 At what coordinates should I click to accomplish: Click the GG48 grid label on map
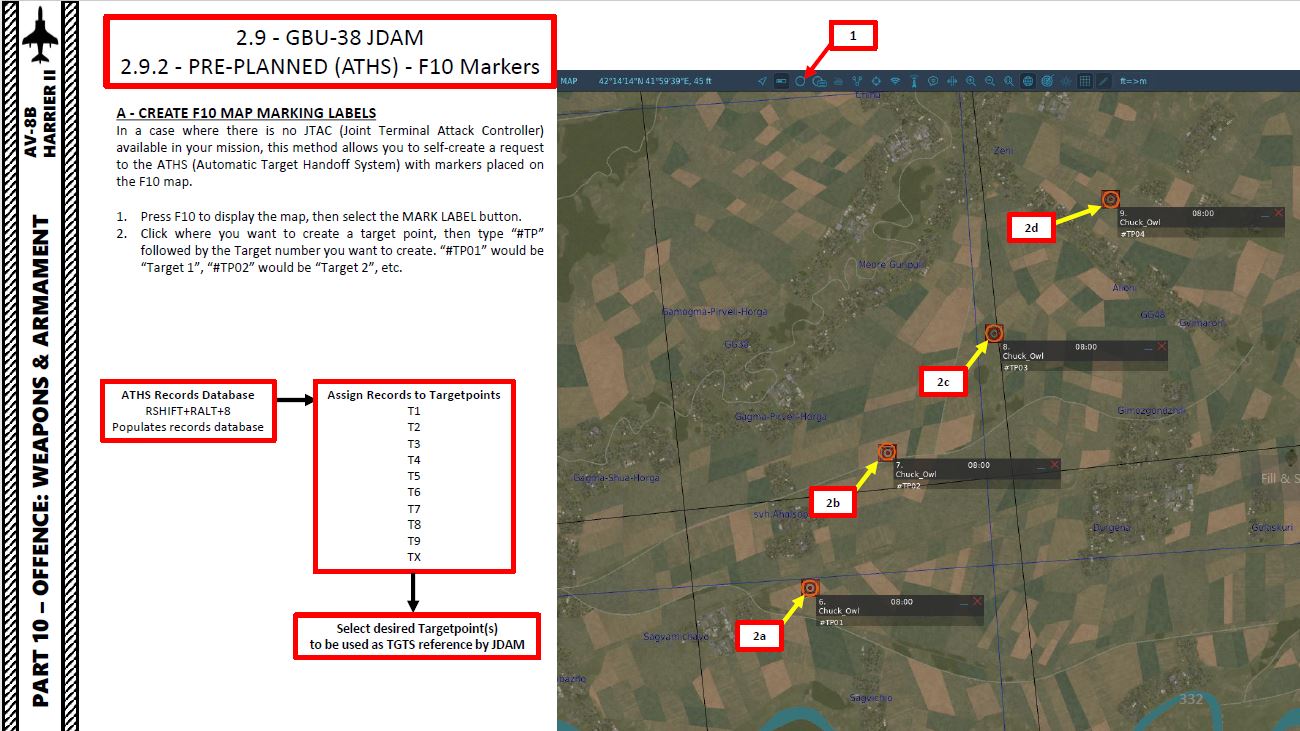pyautogui.click(x=1152, y=314)
